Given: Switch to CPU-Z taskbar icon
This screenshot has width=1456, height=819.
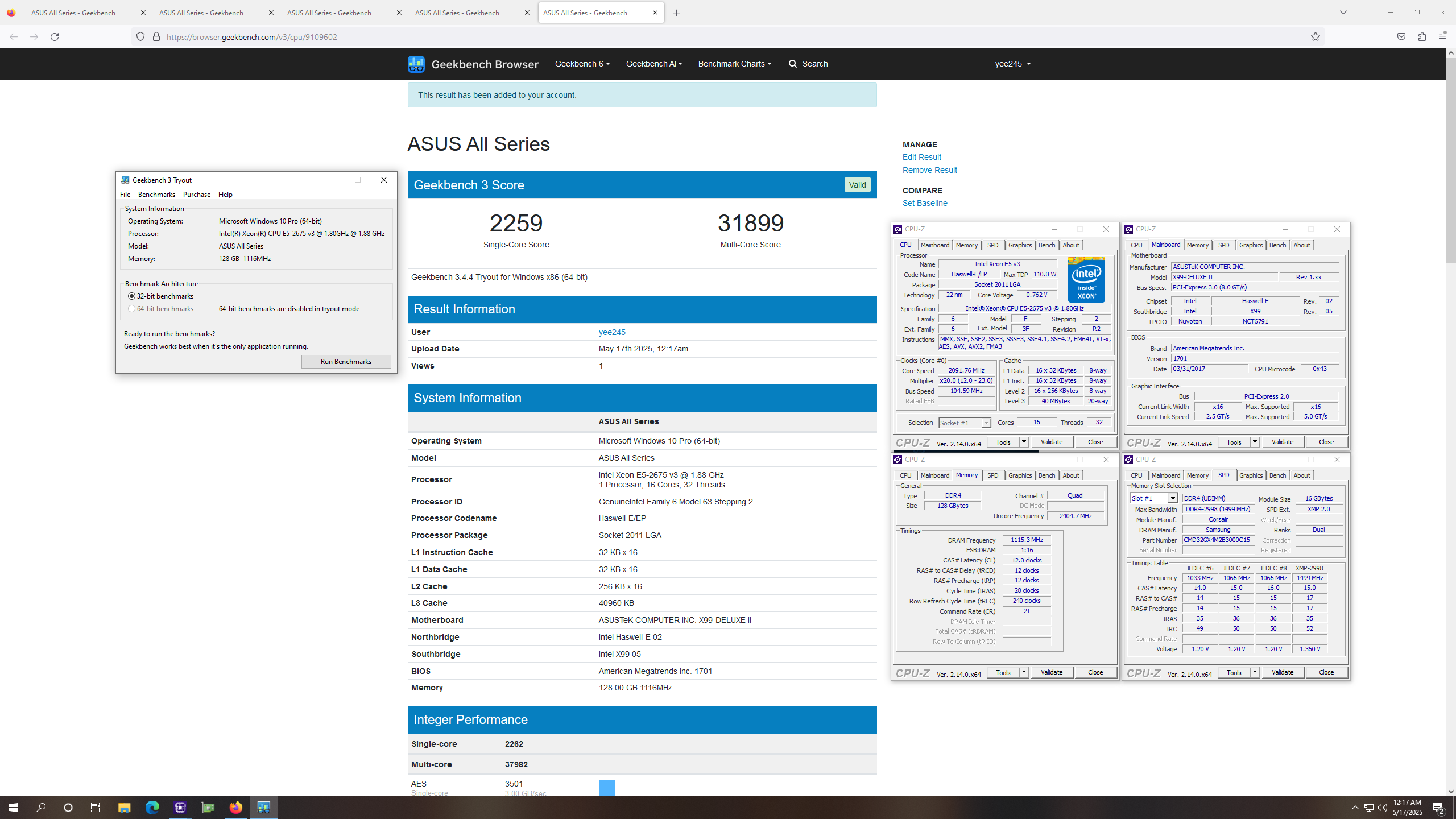Looking at the screenshot, I should pos(180,808).
